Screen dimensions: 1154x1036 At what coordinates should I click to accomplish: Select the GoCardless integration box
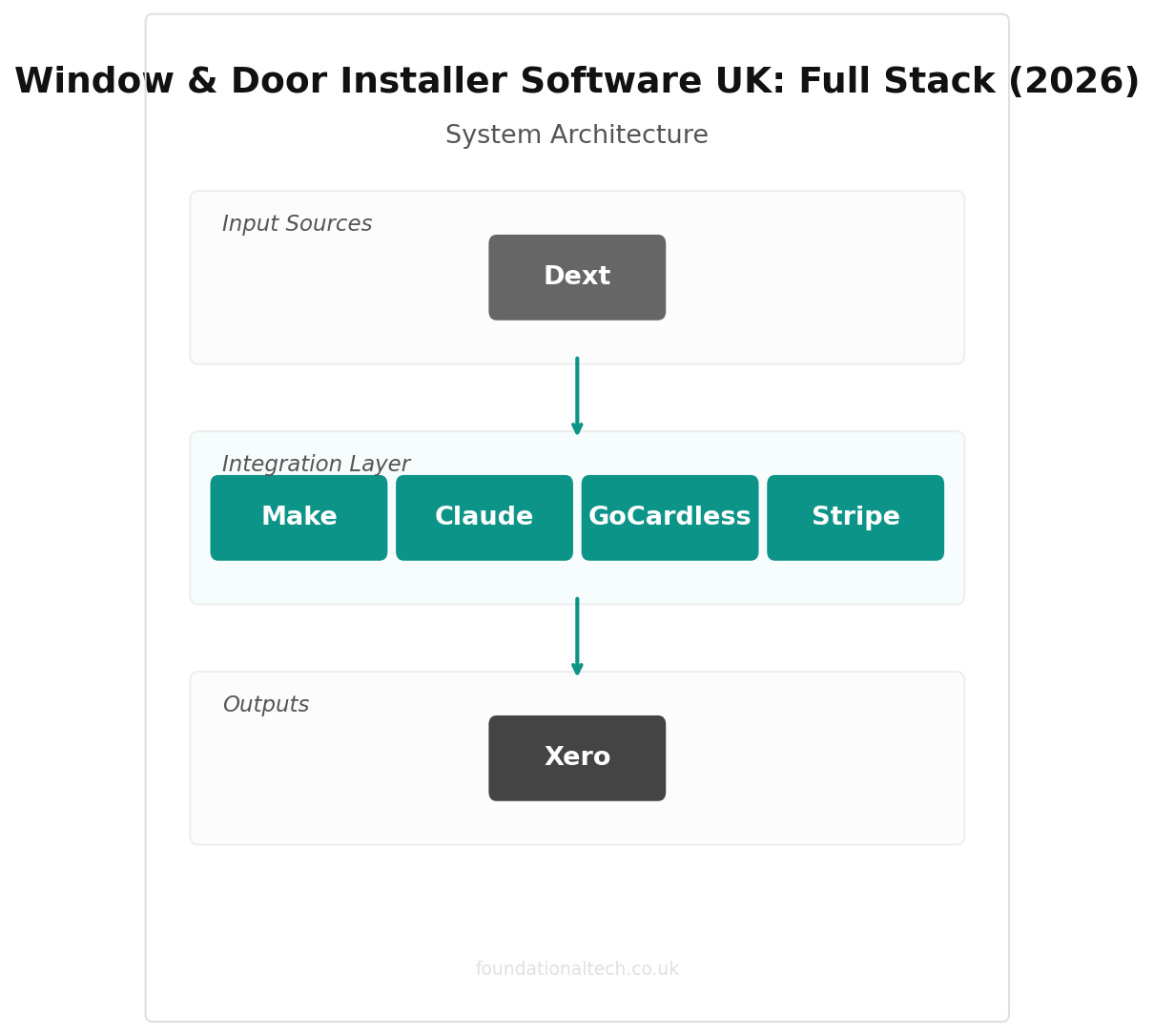[670, 518]
